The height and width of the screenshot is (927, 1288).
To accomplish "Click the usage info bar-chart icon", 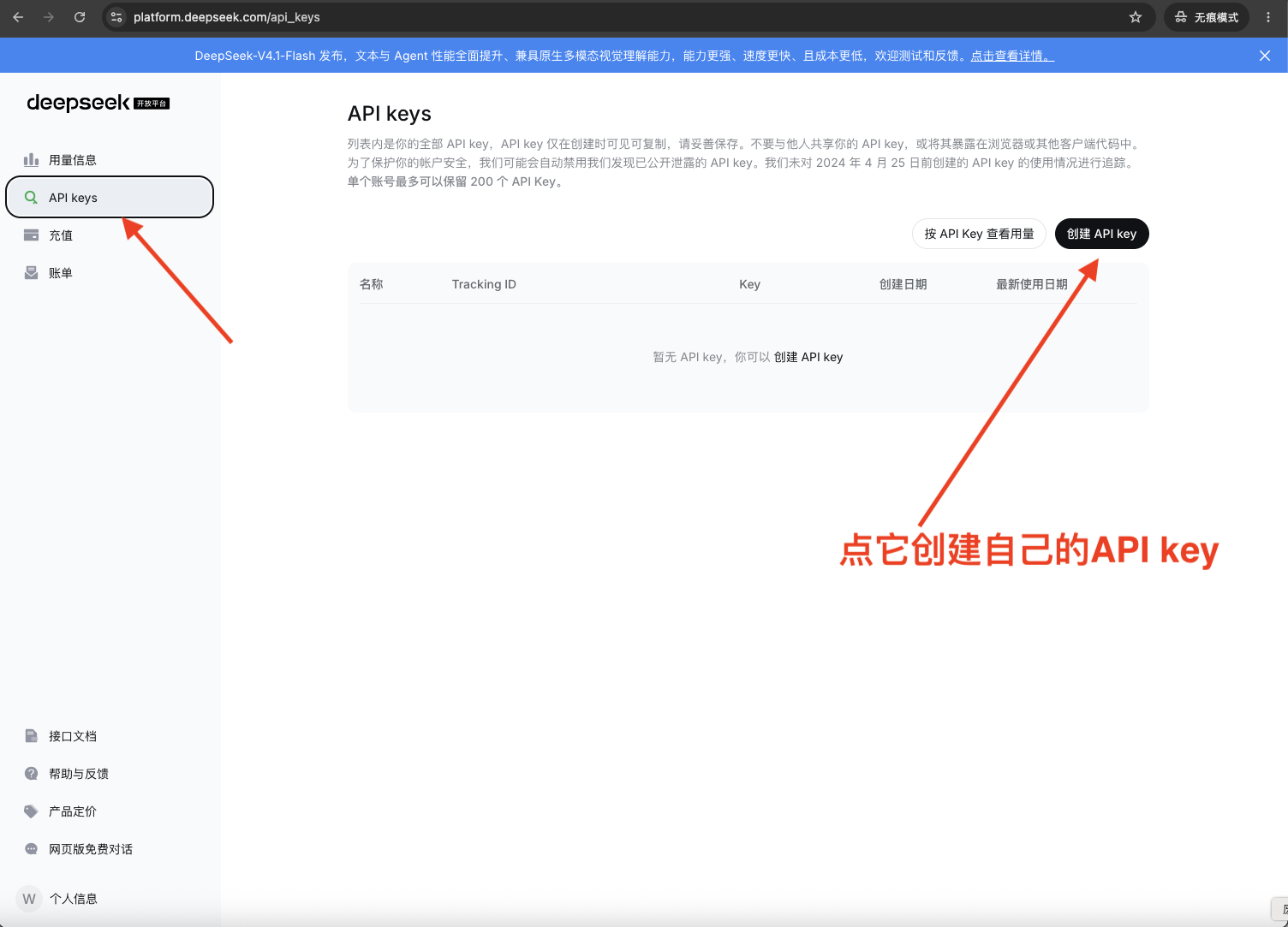I will pyautogui.click(x=32, y=160).
